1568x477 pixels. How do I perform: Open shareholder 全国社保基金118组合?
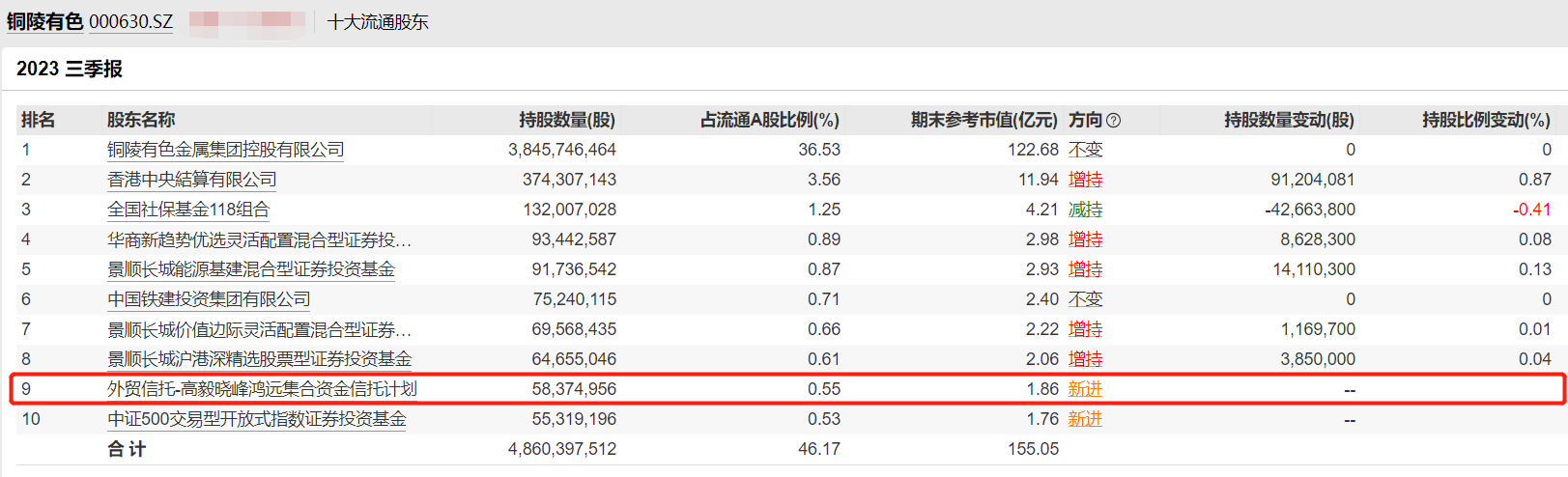188,210
